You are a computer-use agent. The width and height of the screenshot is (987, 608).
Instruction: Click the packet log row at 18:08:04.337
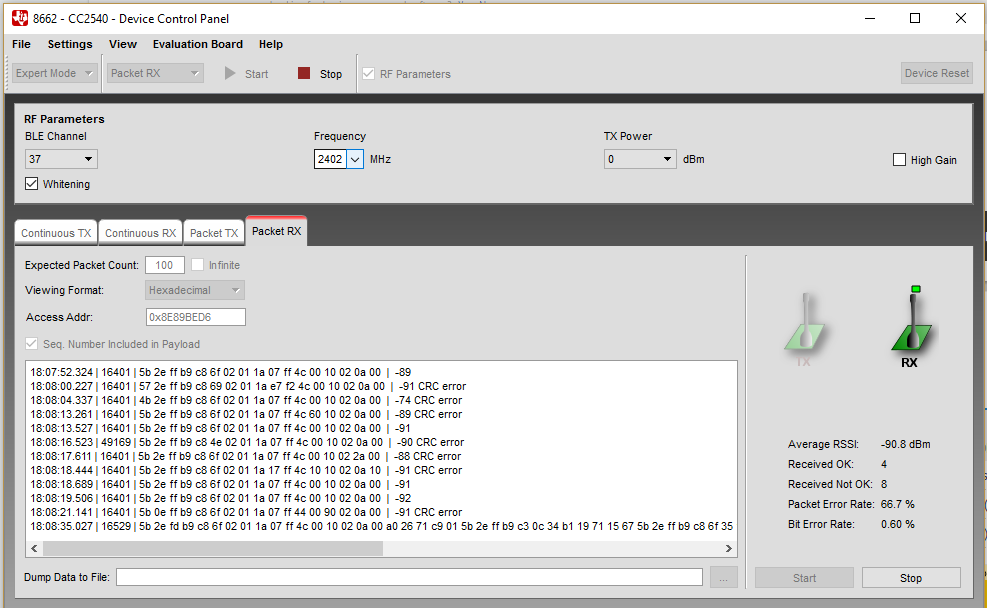pyautogui.click(x=246, y=400)
